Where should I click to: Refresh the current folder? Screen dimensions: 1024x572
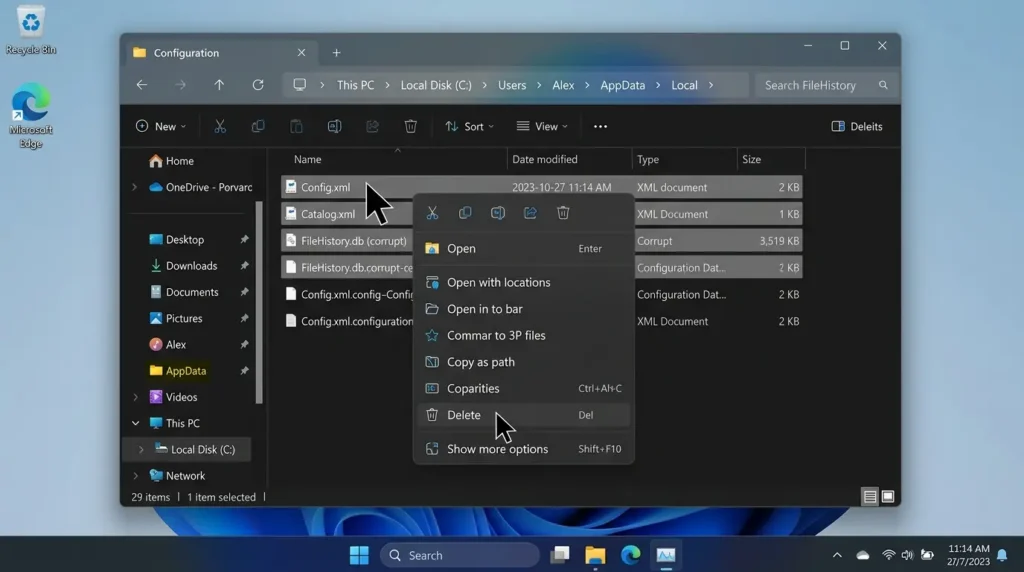258,85
